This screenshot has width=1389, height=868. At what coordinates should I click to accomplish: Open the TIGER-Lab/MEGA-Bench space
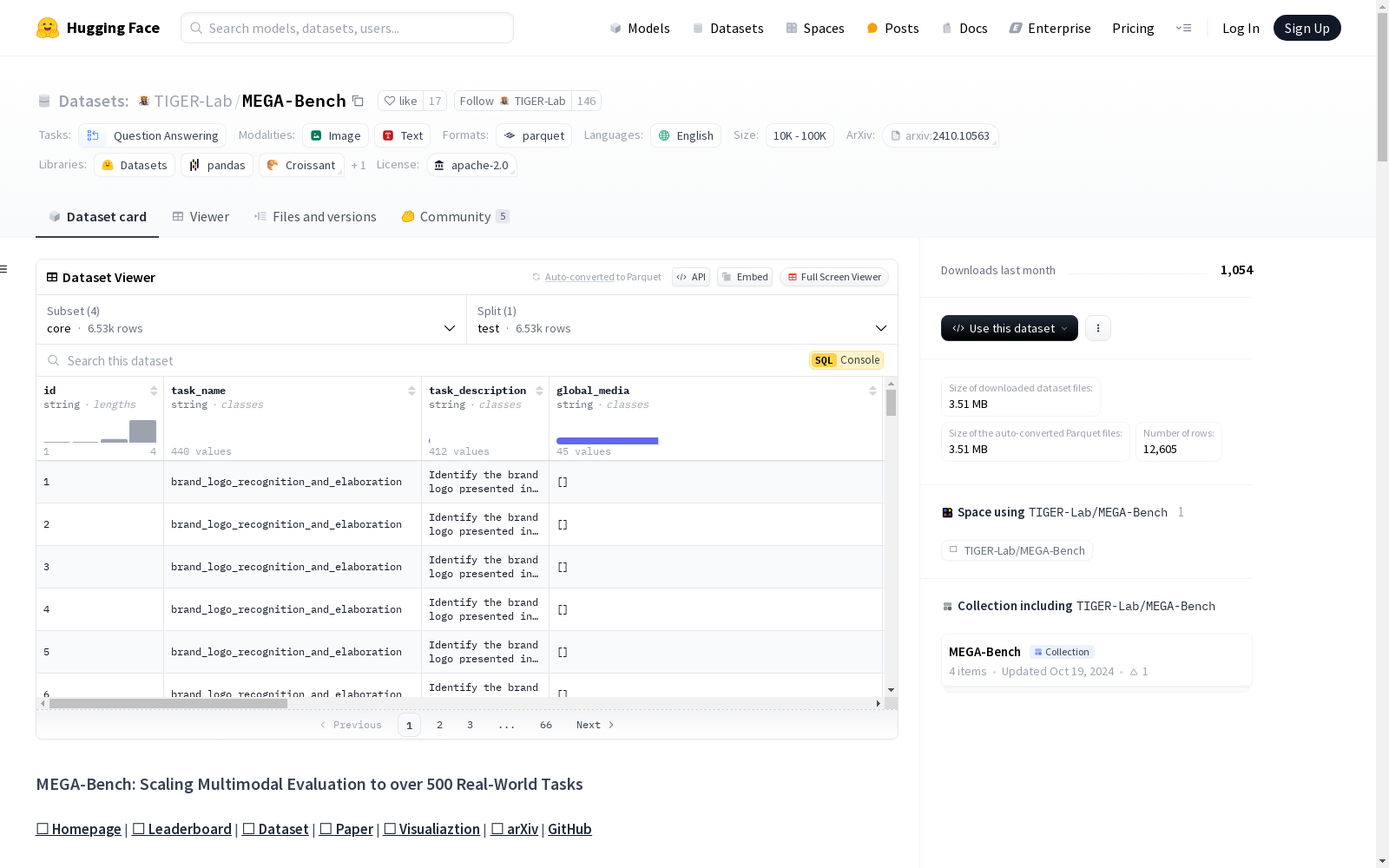click(x=1017, y=550)
